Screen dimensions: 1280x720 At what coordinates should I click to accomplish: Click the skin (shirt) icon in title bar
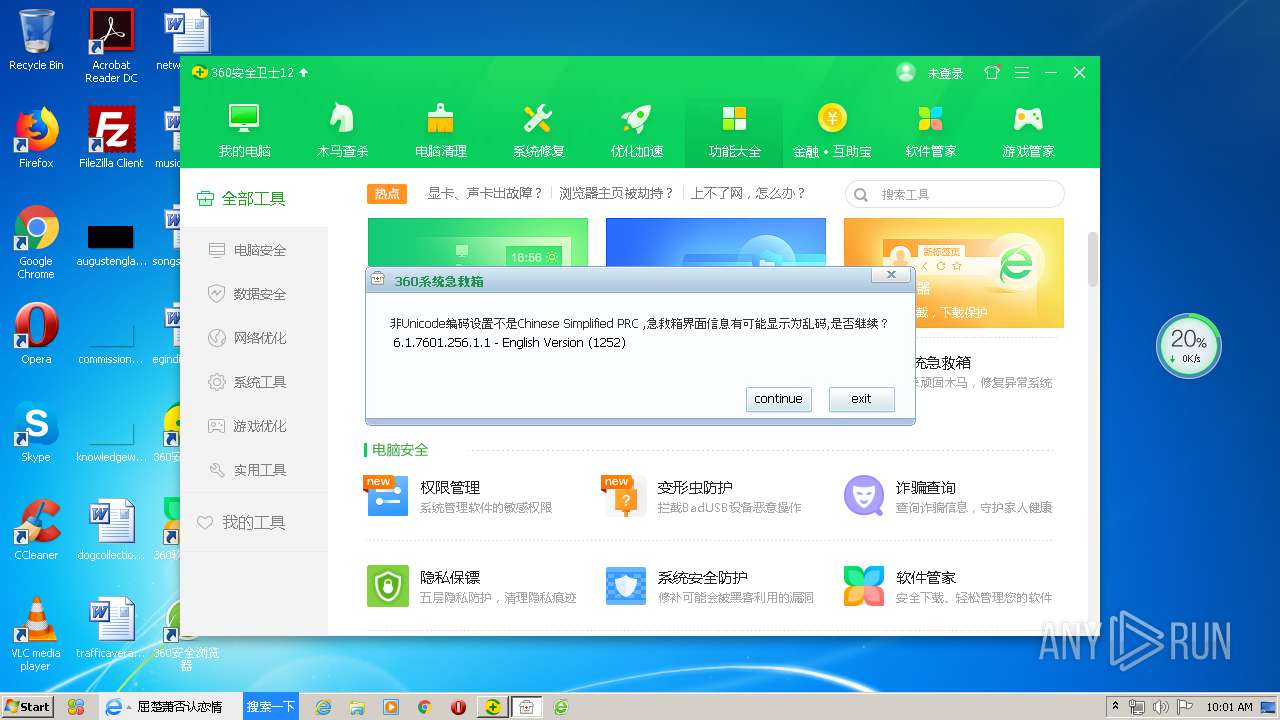coord(991,73)
